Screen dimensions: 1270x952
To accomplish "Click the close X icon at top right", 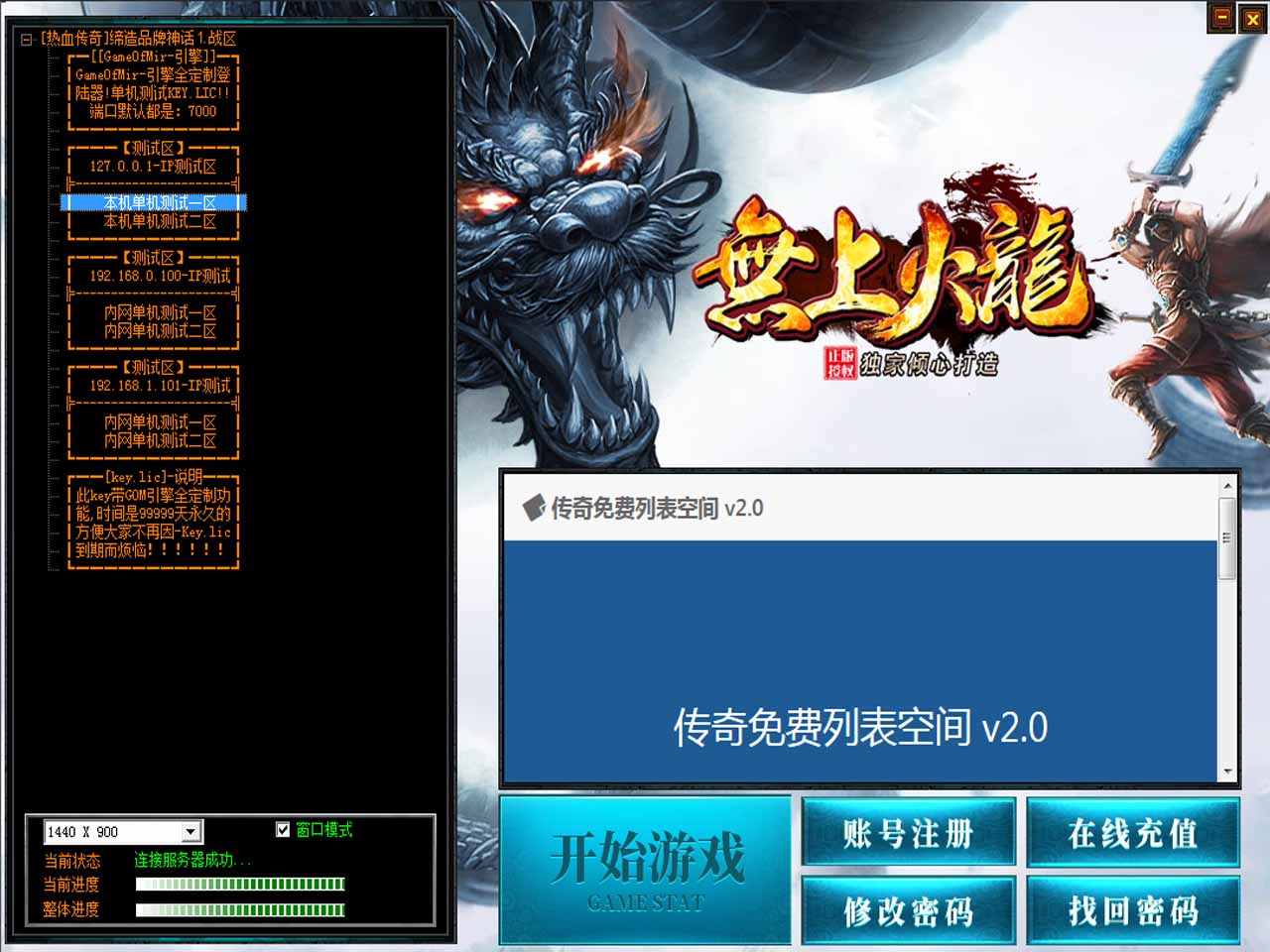I will point(1252,18).
